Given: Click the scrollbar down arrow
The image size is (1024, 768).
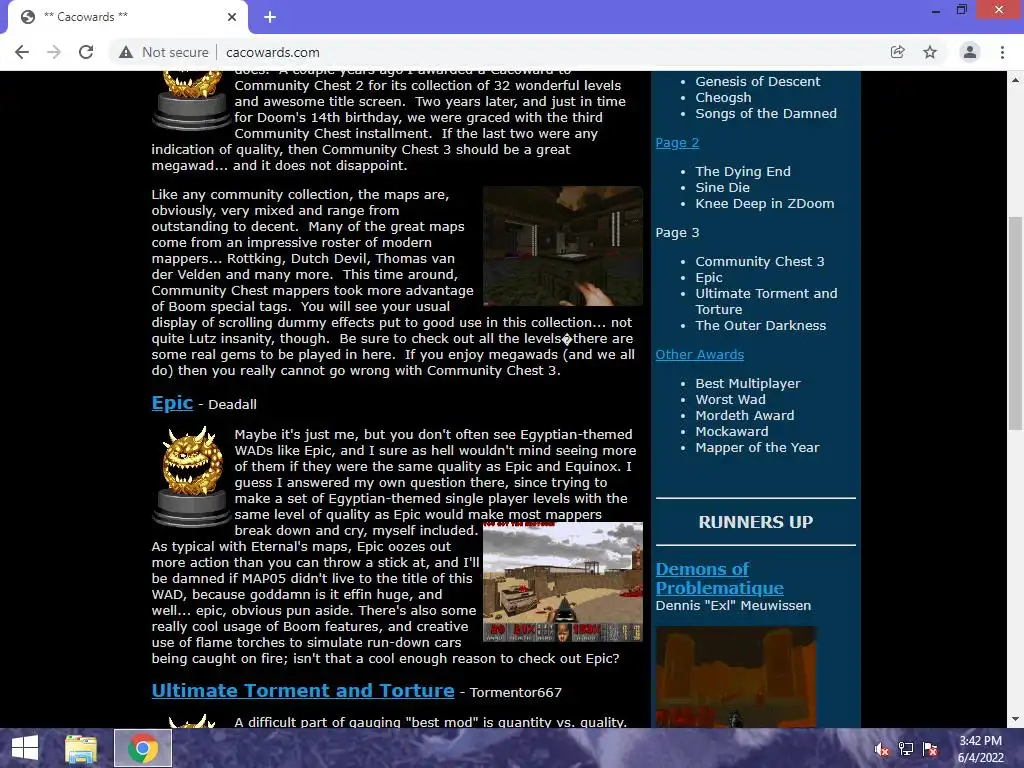Looking at the screenshot, I should 1016,720.
